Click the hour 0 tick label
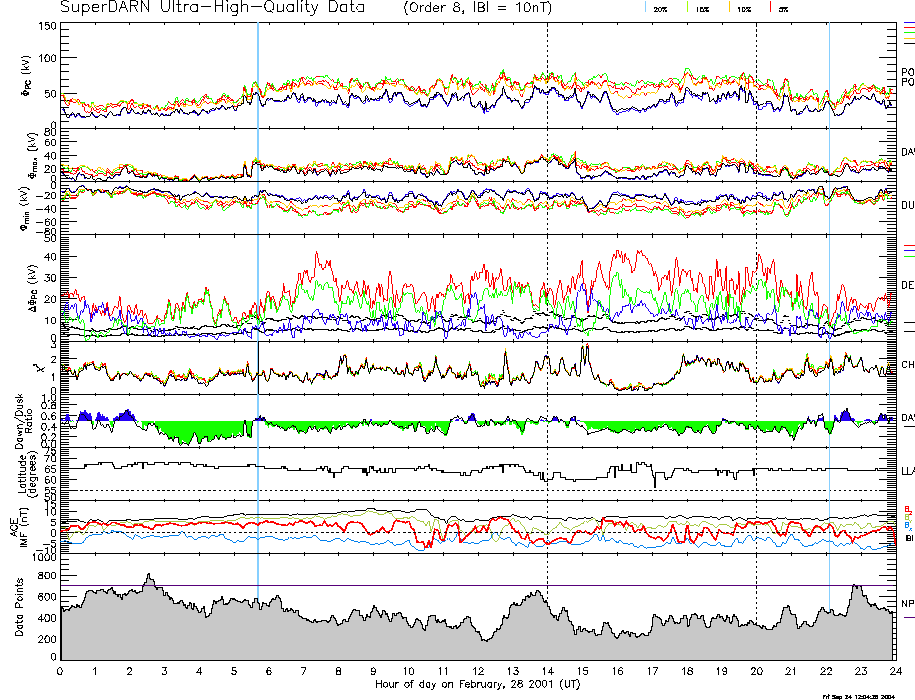The width and height of the screenshot is (915, 700). (61, 671)
